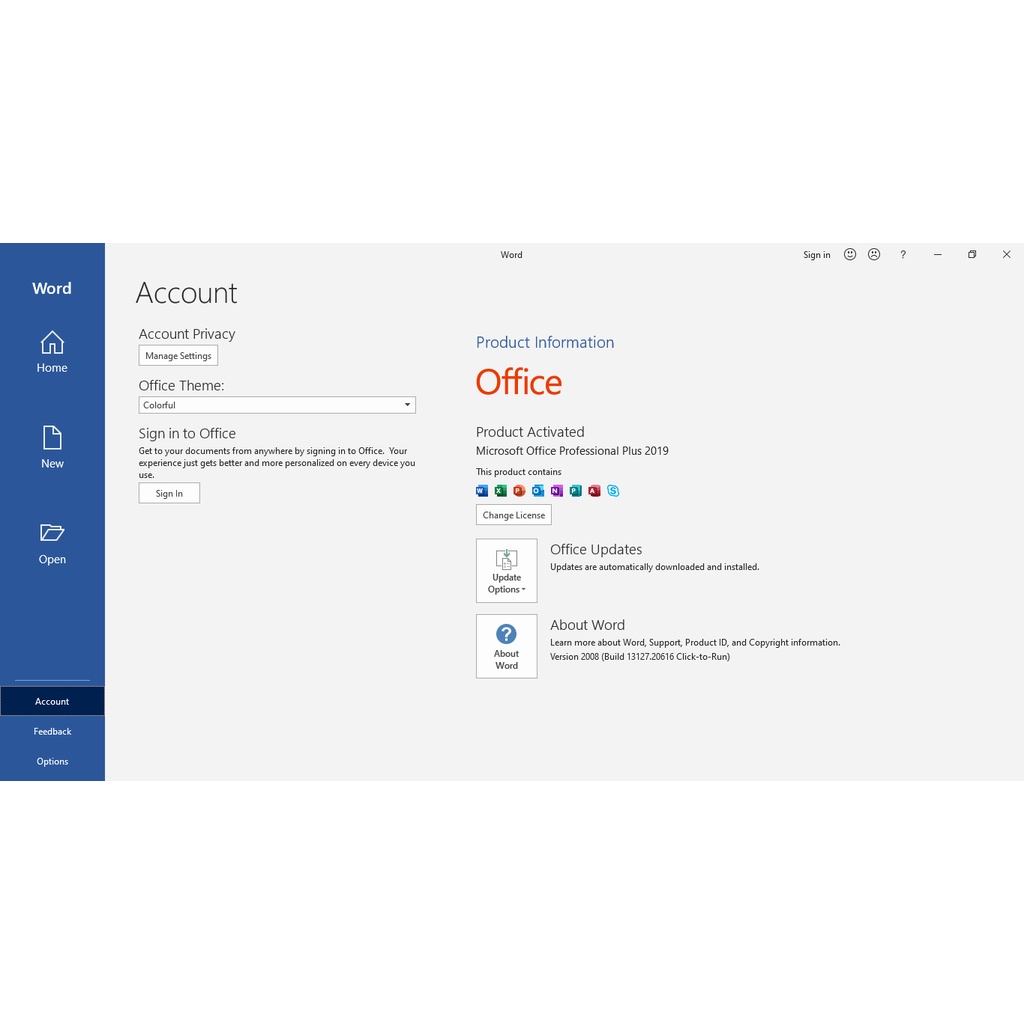1024x1024 pixels.
Task: Click 'Updates are automatically downloaded and installed' text
Action: pos(654,567)
